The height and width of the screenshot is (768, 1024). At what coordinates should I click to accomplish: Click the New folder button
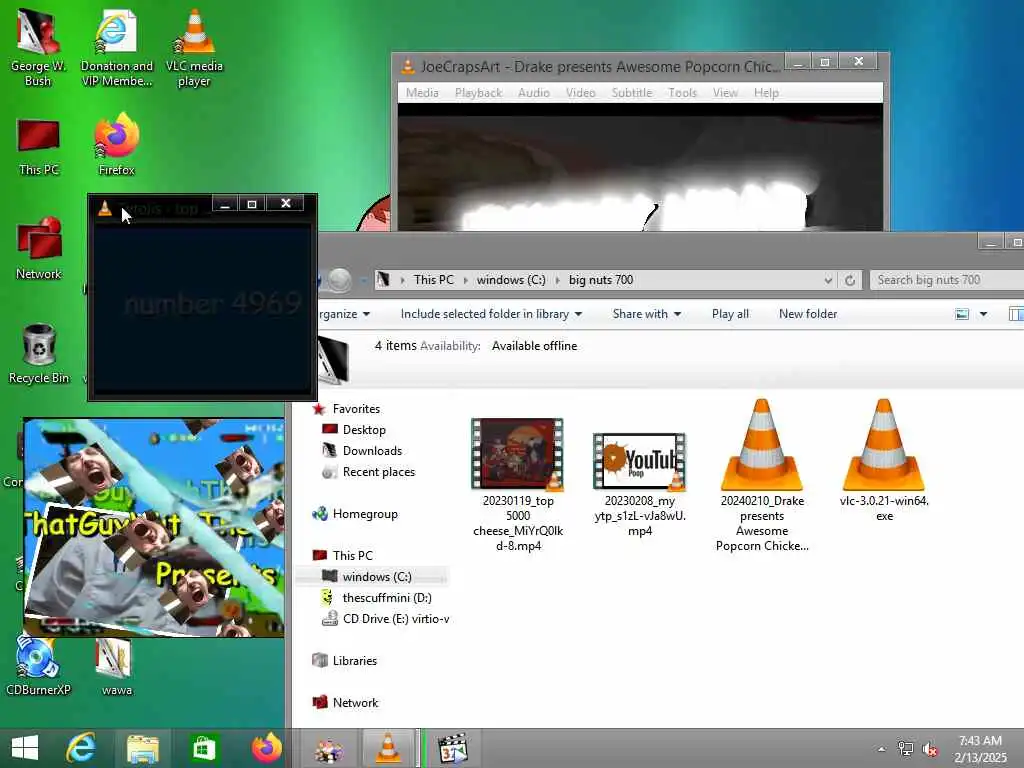808,314
